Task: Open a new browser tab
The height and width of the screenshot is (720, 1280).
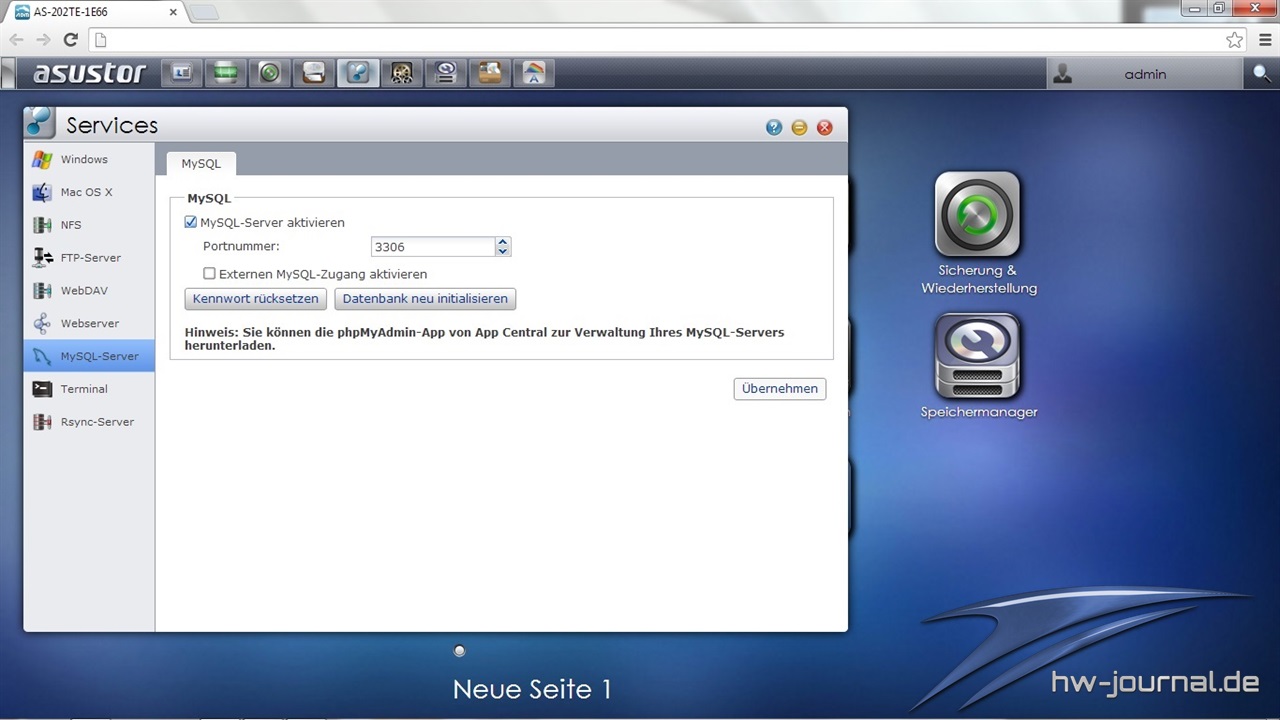Action: [x=204, y=12]
